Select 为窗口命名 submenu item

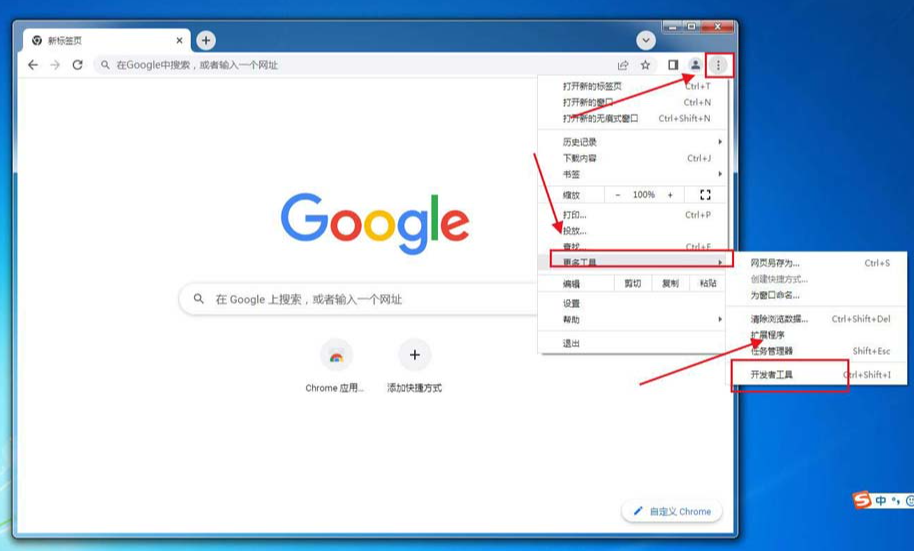click(817, 295)
